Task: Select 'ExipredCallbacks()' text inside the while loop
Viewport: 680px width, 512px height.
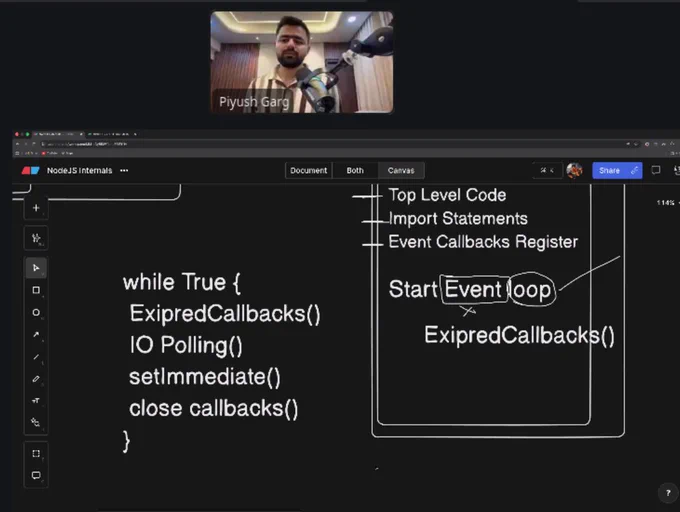Action: click(225, 313)
